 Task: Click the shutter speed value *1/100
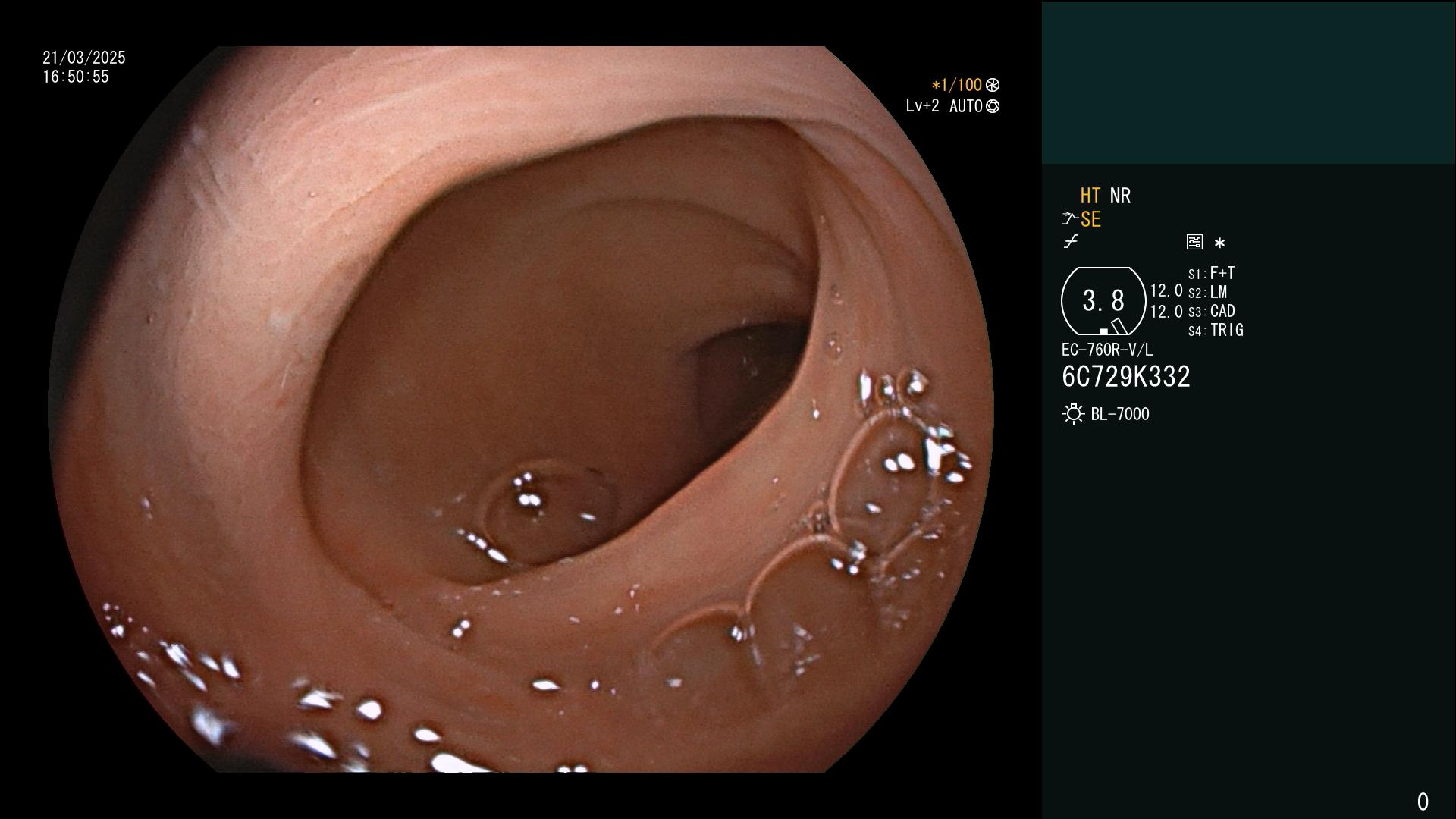click(x=956, y=85)
